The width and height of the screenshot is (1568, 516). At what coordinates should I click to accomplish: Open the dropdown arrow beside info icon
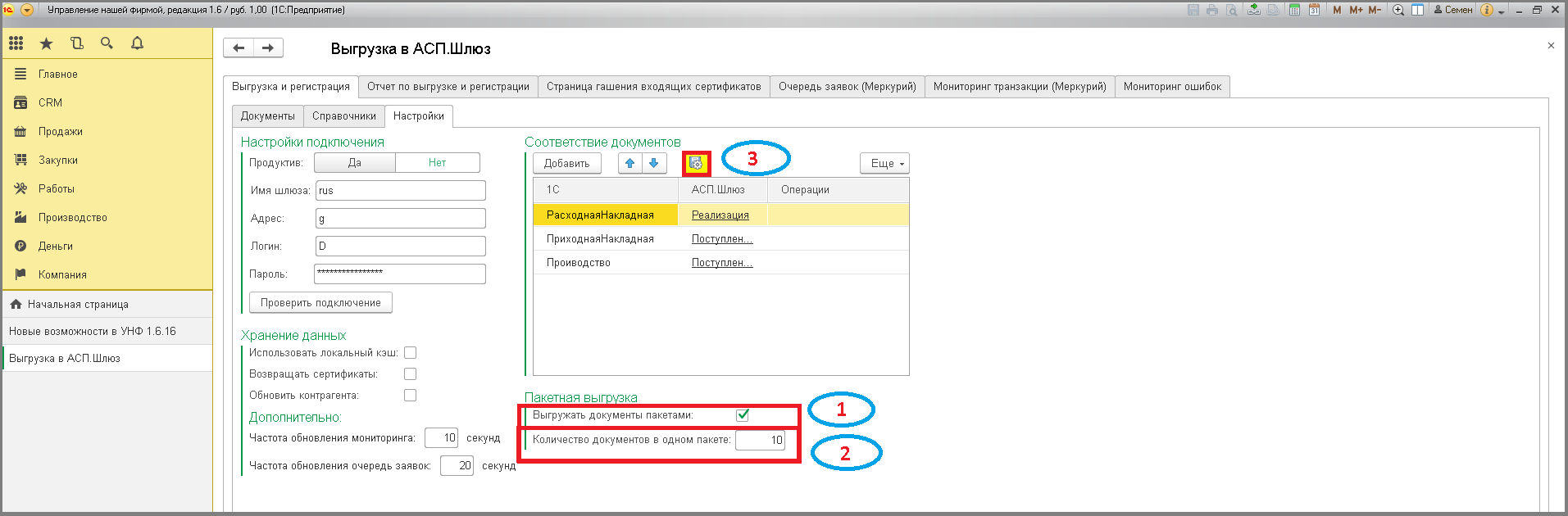pos(1502,11)
